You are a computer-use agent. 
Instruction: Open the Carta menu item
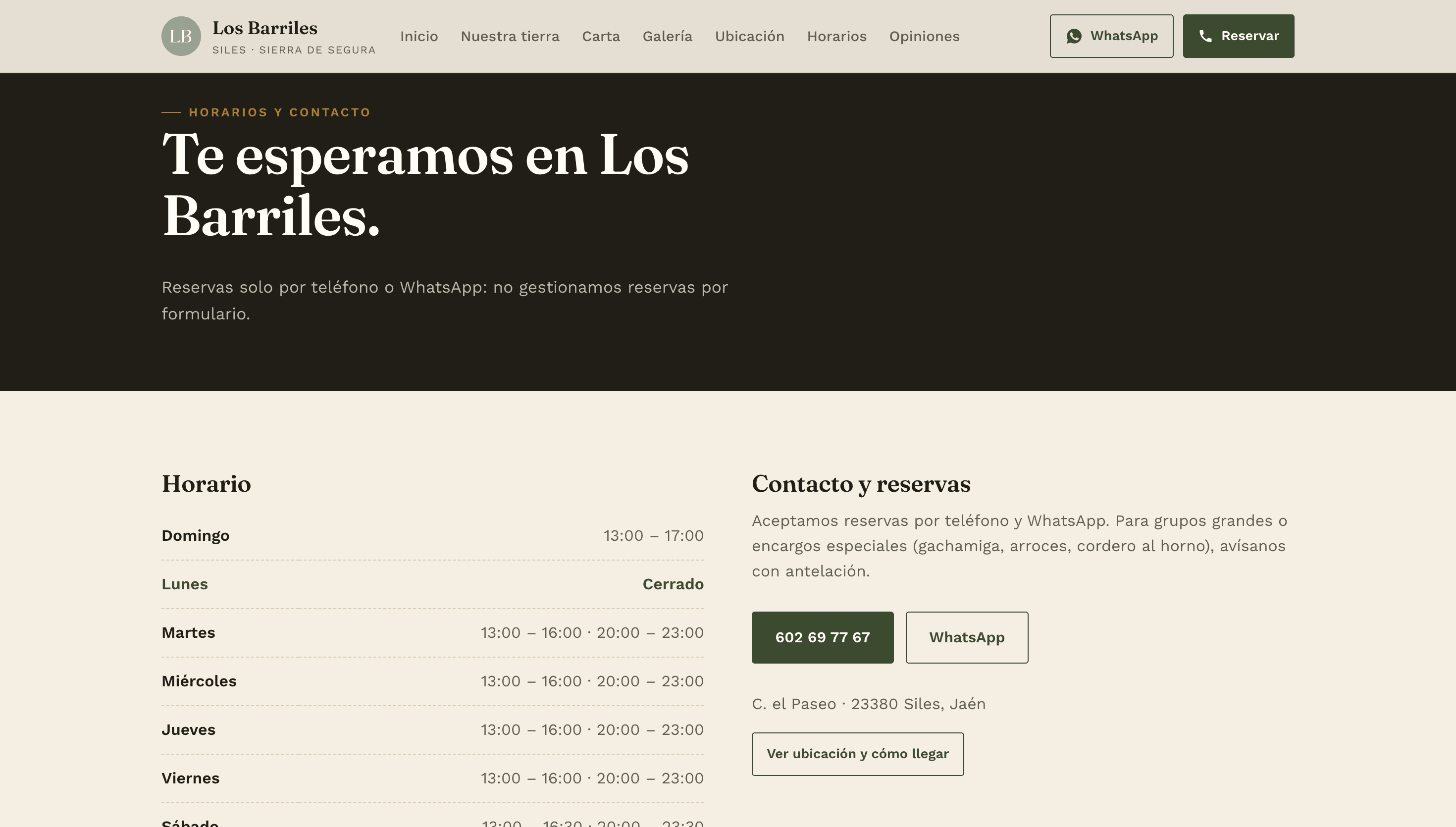click(601, 36)
